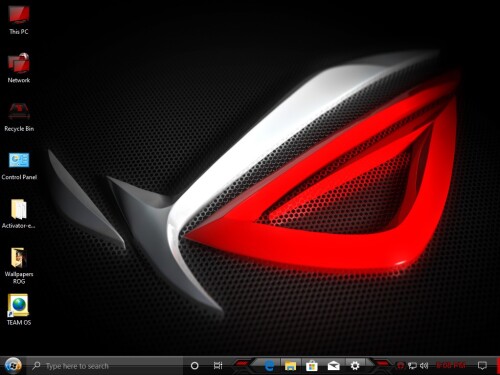Open the Start menu orb

pyautogui.click(x=13, y=366)
